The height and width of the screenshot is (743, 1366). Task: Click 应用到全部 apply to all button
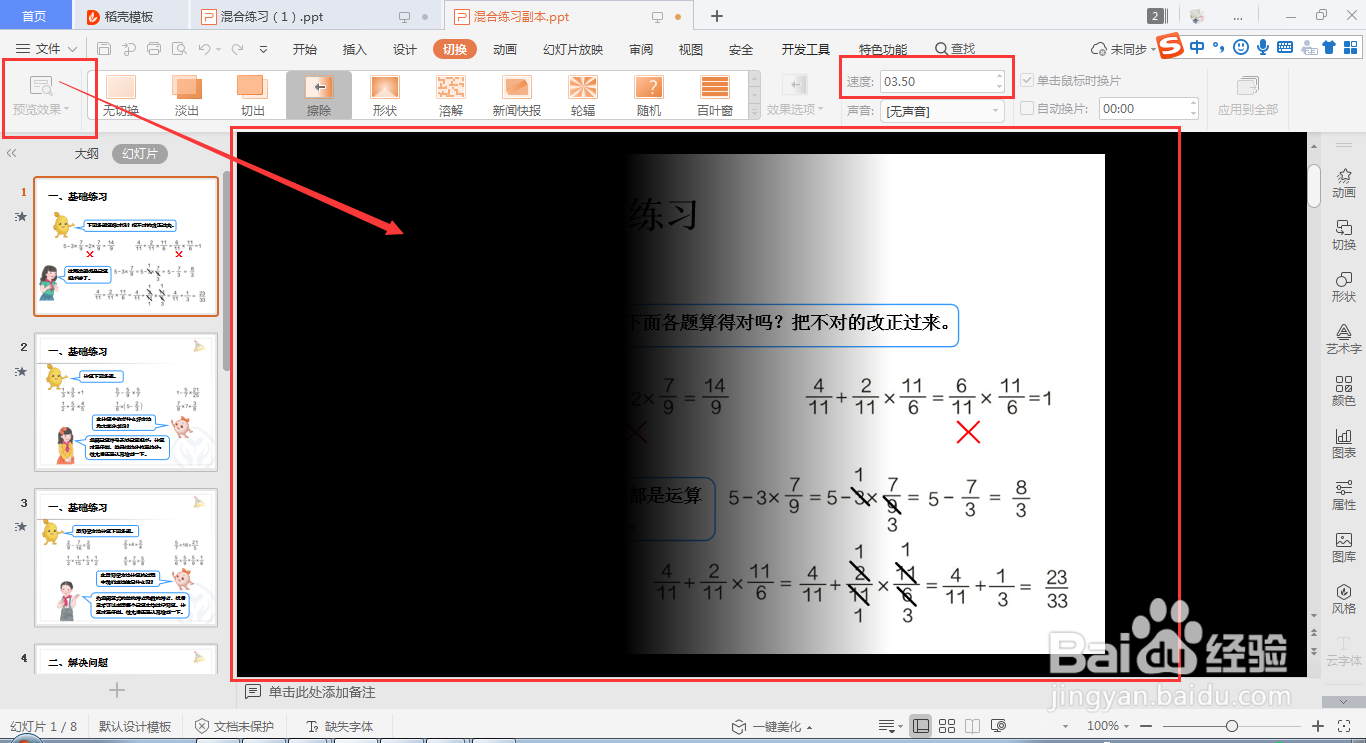coord(1247,96)
